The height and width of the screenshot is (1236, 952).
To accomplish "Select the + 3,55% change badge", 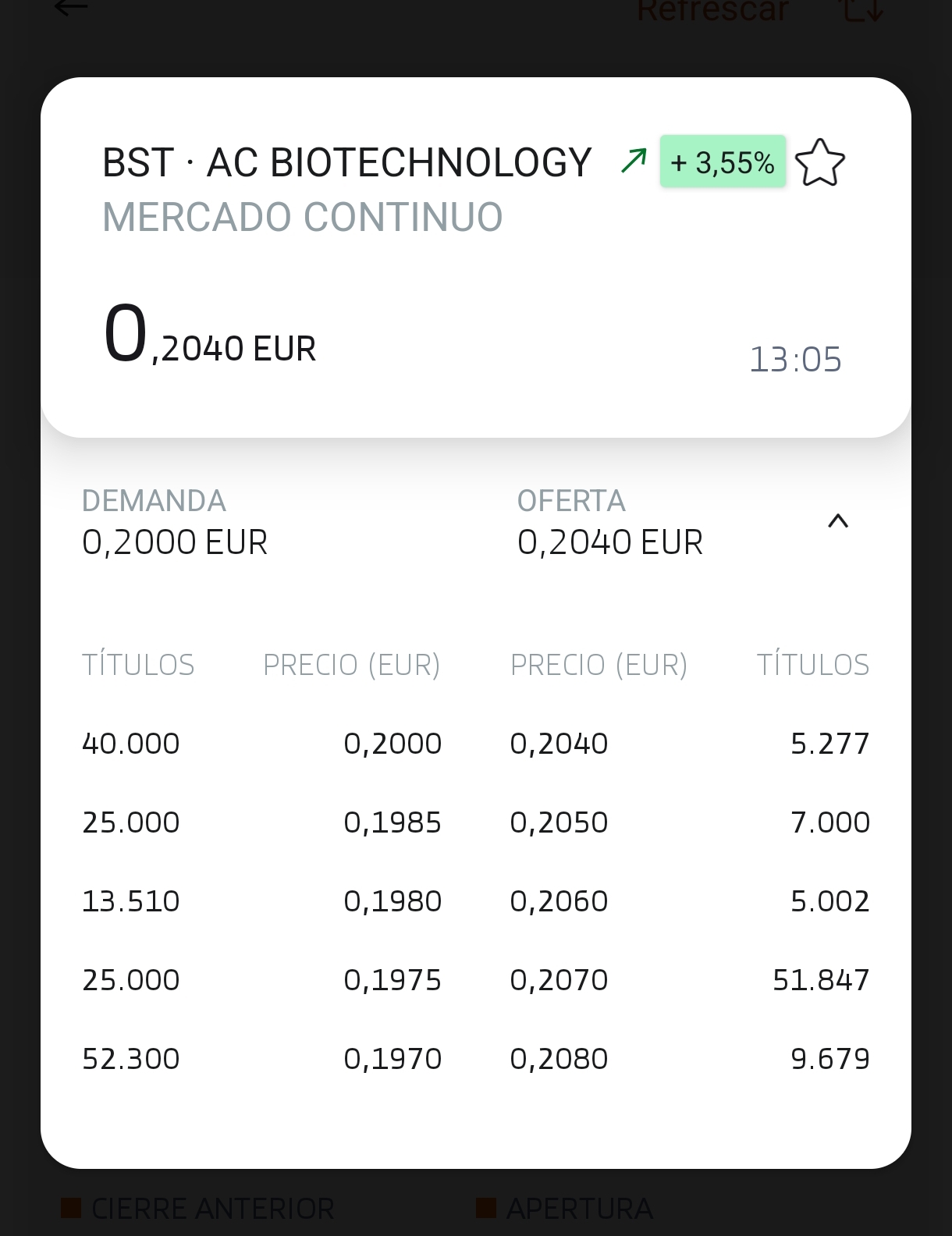I will [x=723, y=162].
